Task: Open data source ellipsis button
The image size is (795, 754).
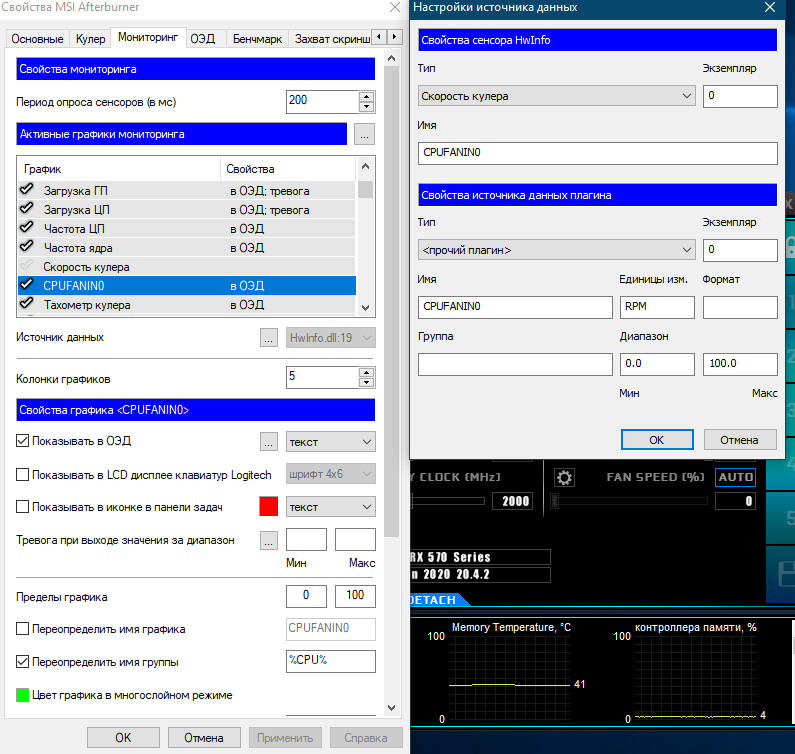Action: 269,338
